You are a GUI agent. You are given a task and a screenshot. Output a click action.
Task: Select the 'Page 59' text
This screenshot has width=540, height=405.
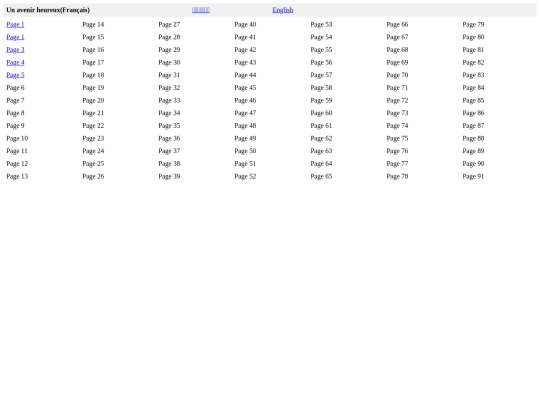point(321,101)
